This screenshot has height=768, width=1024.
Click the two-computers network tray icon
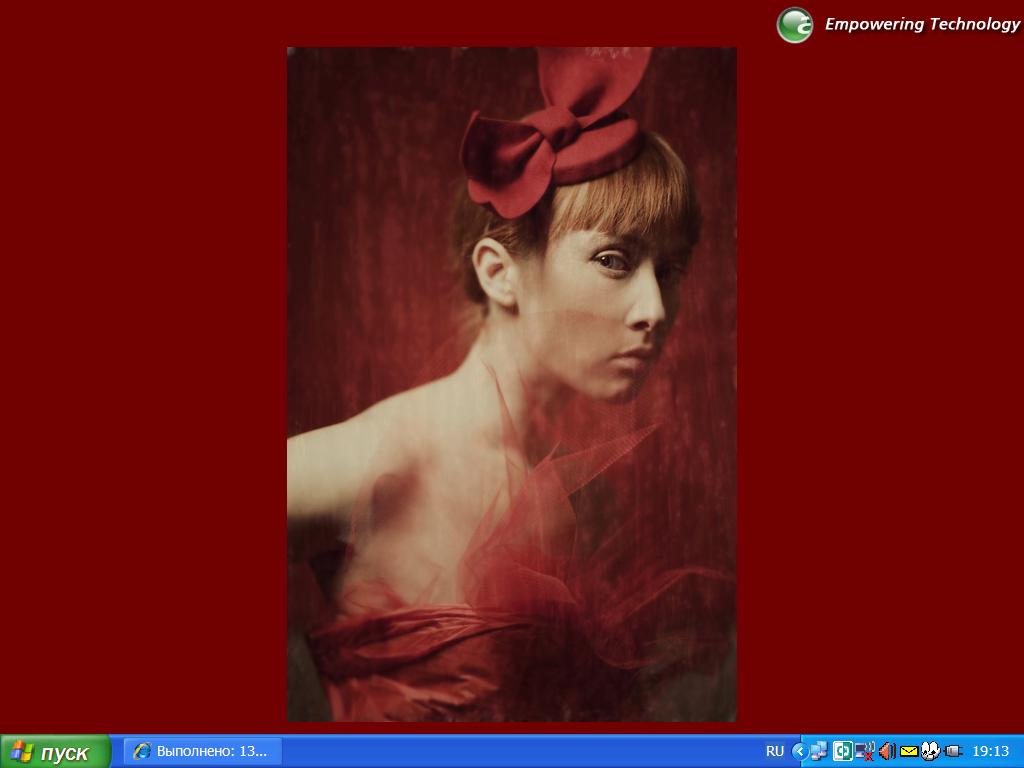(819, 751)
